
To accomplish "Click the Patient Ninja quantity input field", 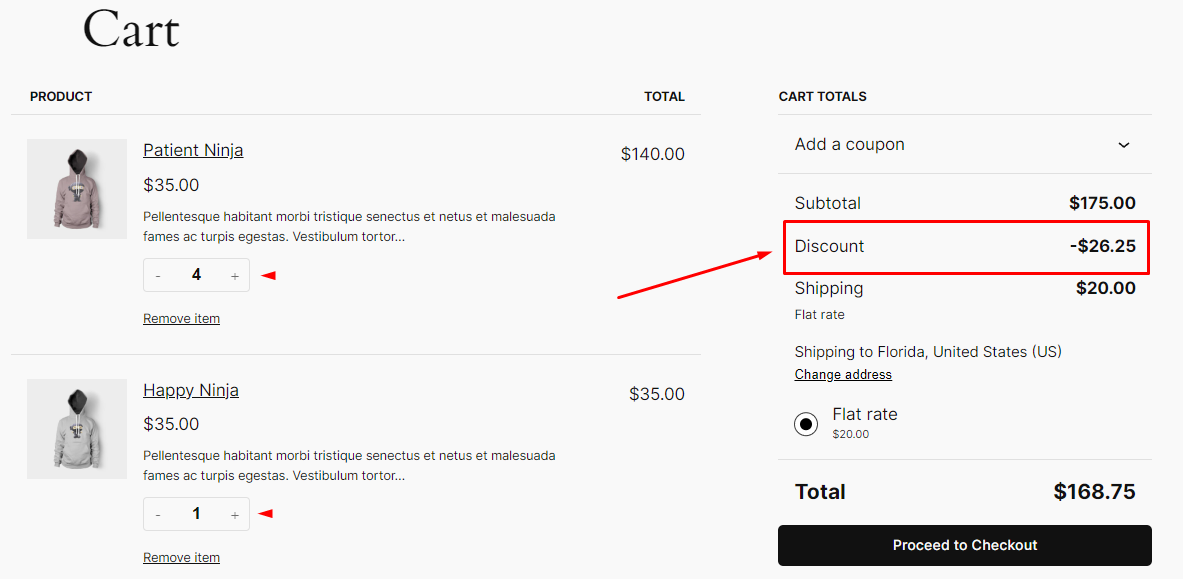I will [x=196, y=274].
